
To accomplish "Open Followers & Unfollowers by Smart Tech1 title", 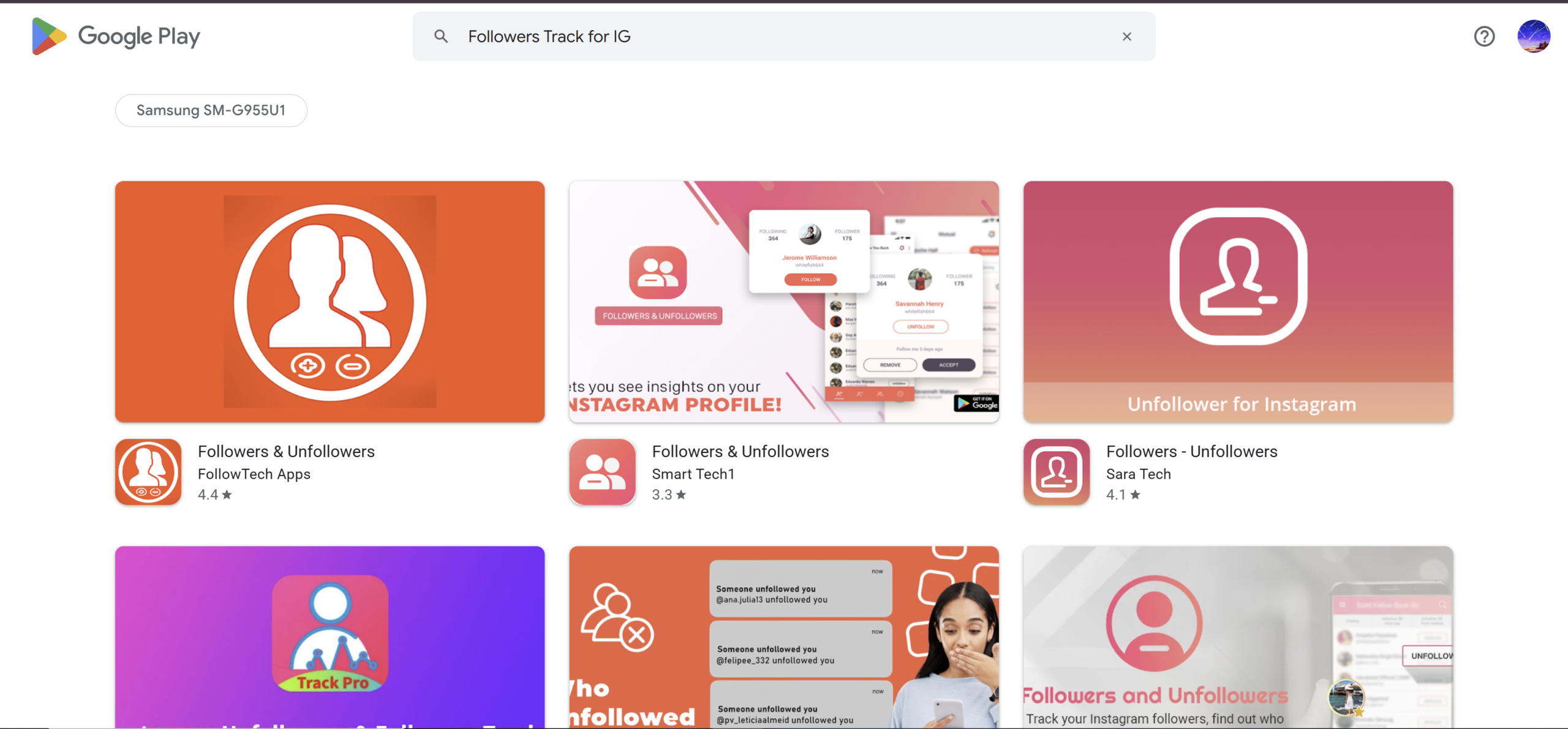I will click(740, 451).
